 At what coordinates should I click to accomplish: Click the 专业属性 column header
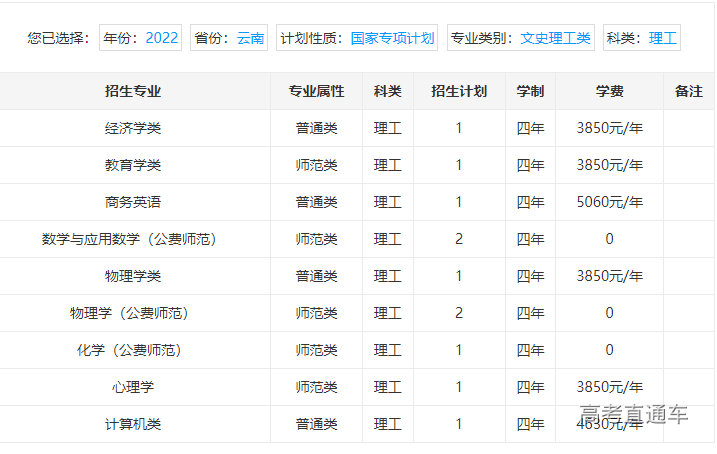316,91
